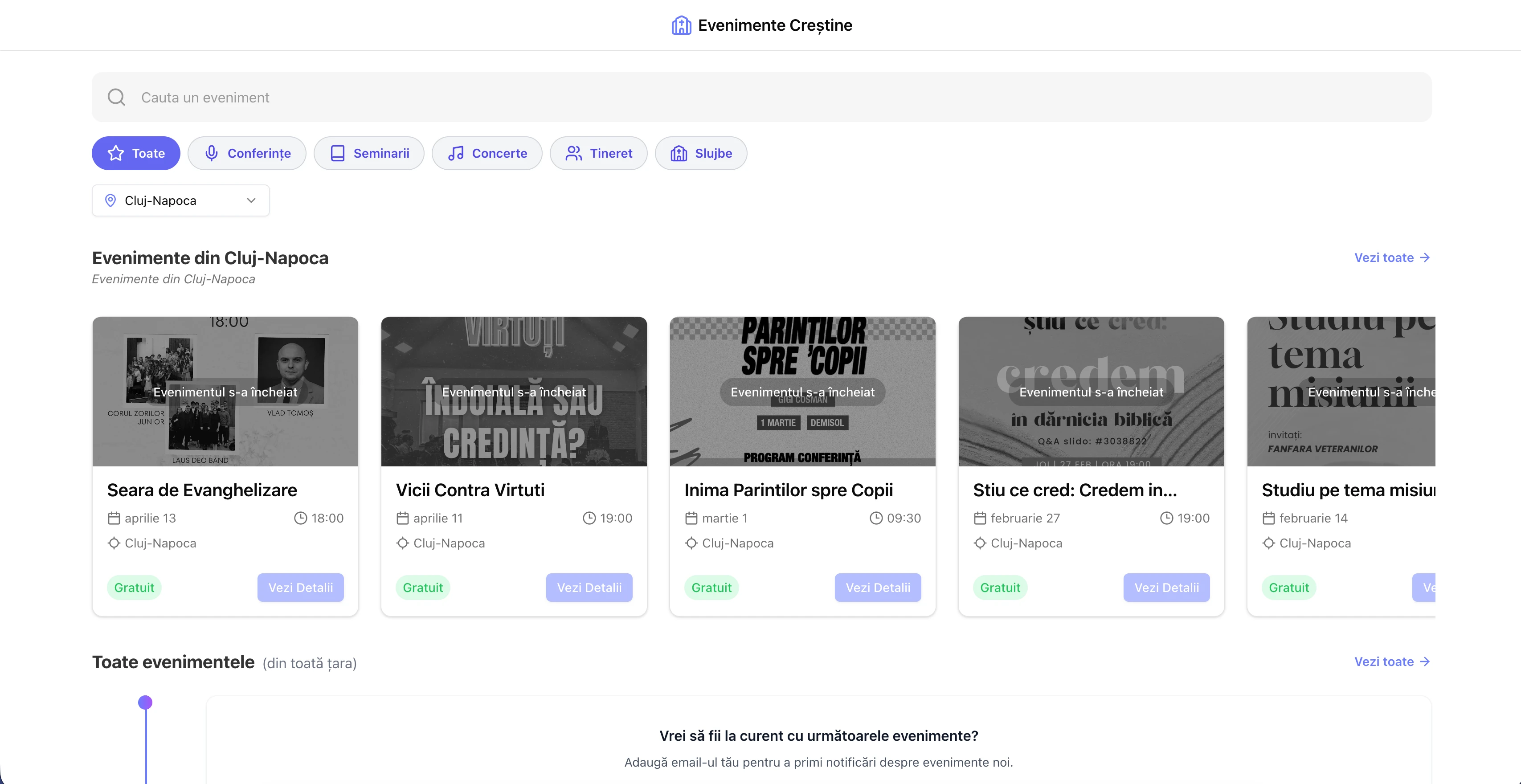Click the location icon on Vicii Contra Virtuti card
This screenshot has height=784, width=1521.
click(403, 543)
